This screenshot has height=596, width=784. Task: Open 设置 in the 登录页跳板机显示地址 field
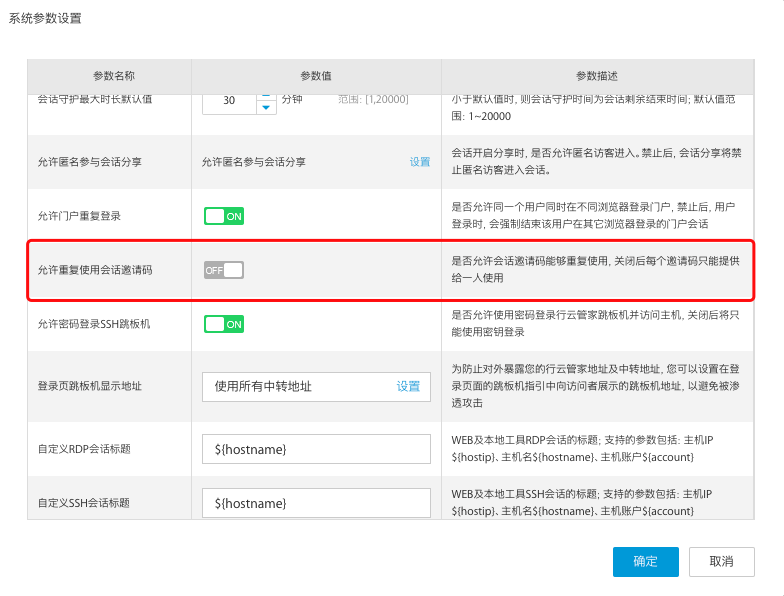click(x=408, y=386)
